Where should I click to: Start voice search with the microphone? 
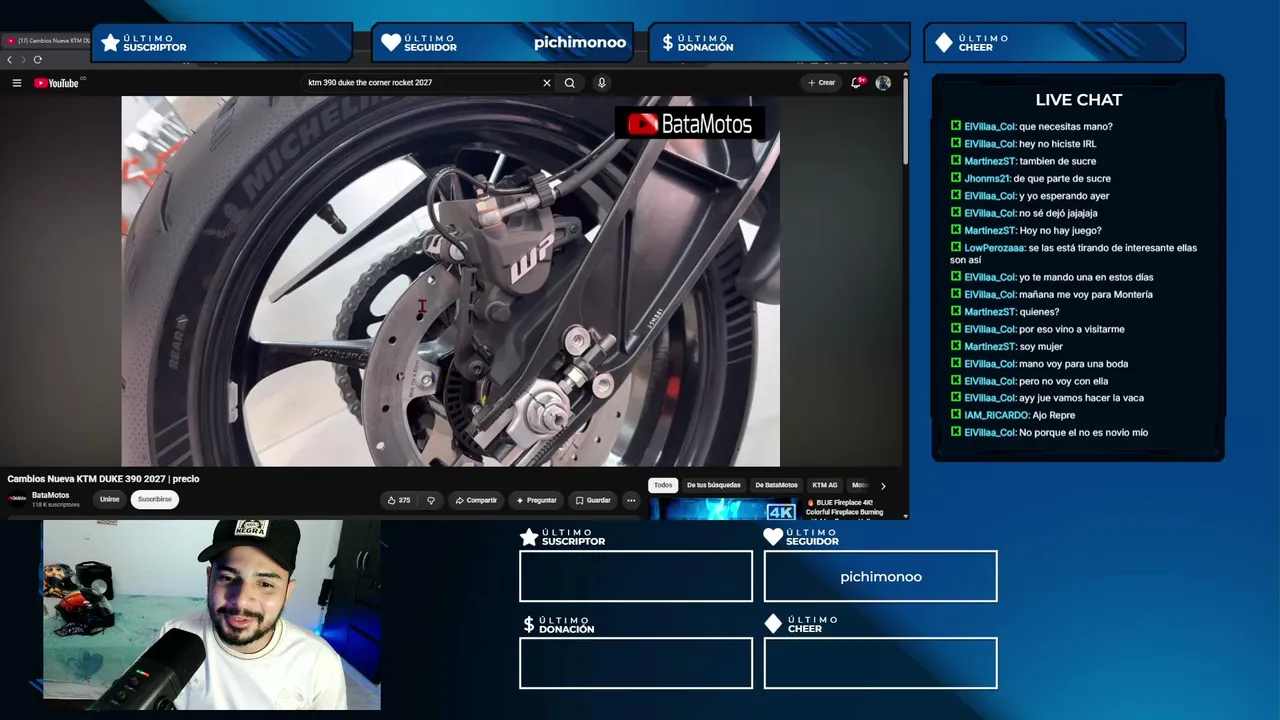[601, 83]
